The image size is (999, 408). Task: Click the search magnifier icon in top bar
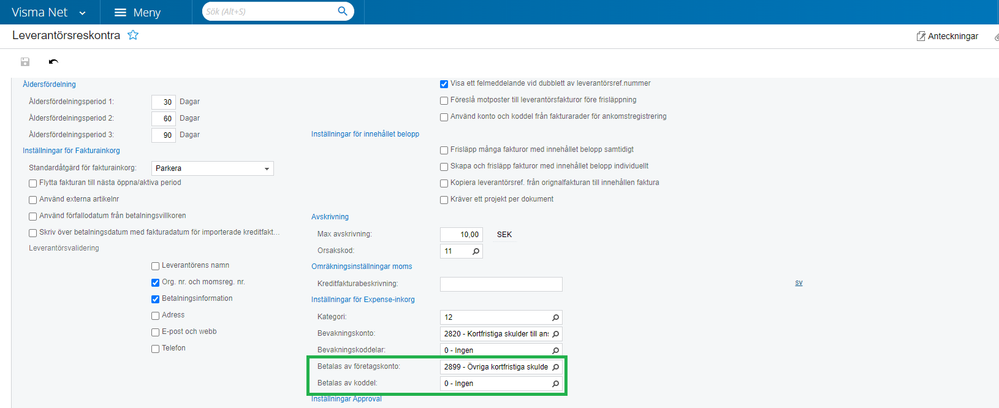point(342,11)
